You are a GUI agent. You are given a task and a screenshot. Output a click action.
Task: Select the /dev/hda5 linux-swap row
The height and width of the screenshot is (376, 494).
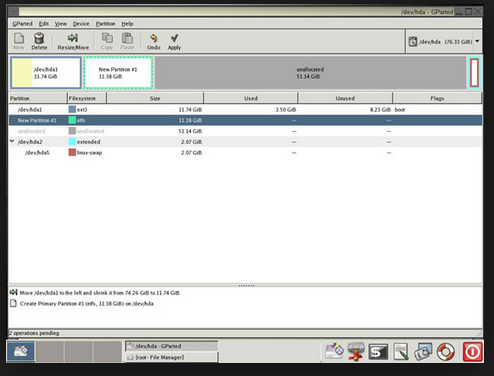tap(245, 152)
